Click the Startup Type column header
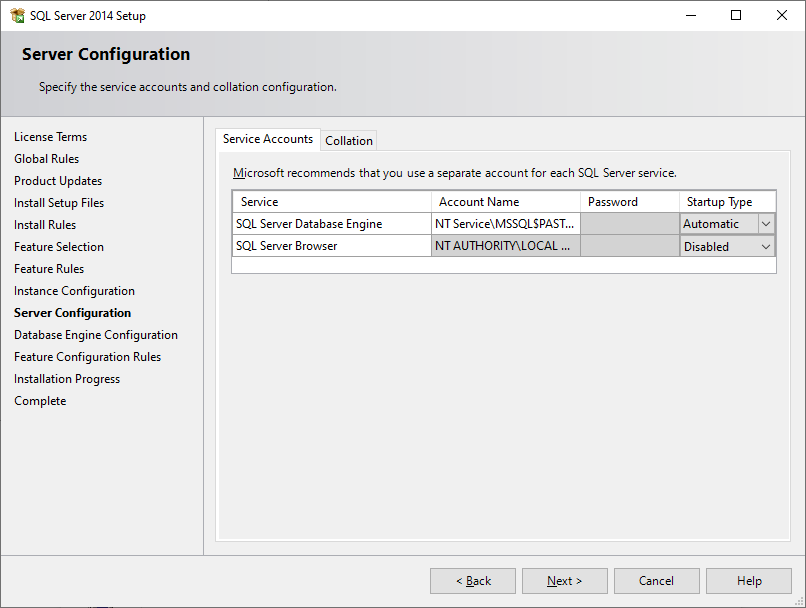 [727, 202]
